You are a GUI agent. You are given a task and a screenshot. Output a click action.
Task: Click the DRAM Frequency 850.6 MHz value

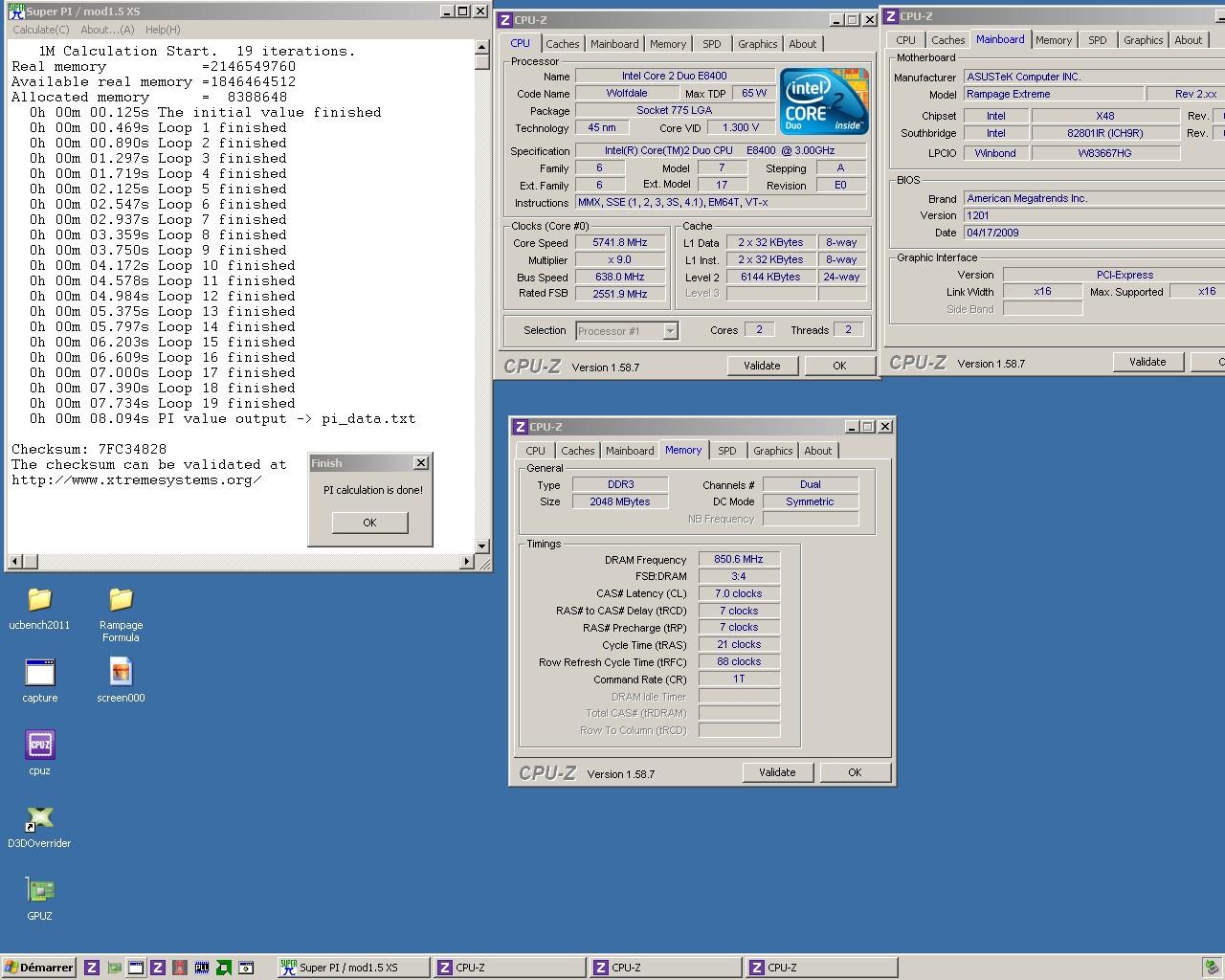(739, 559)
